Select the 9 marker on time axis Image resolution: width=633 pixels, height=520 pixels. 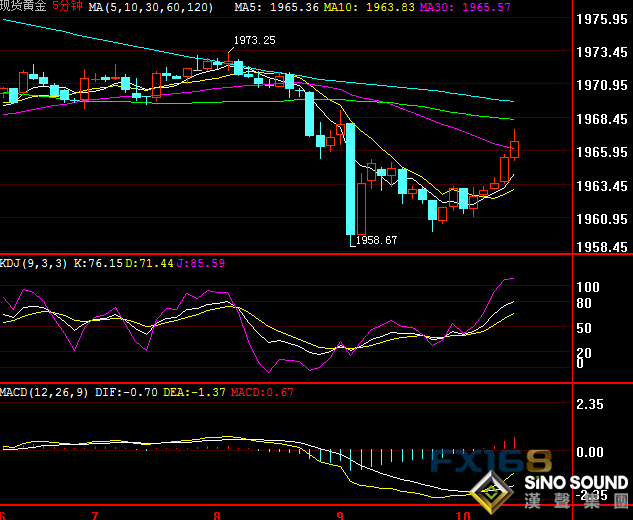[340, 514]
